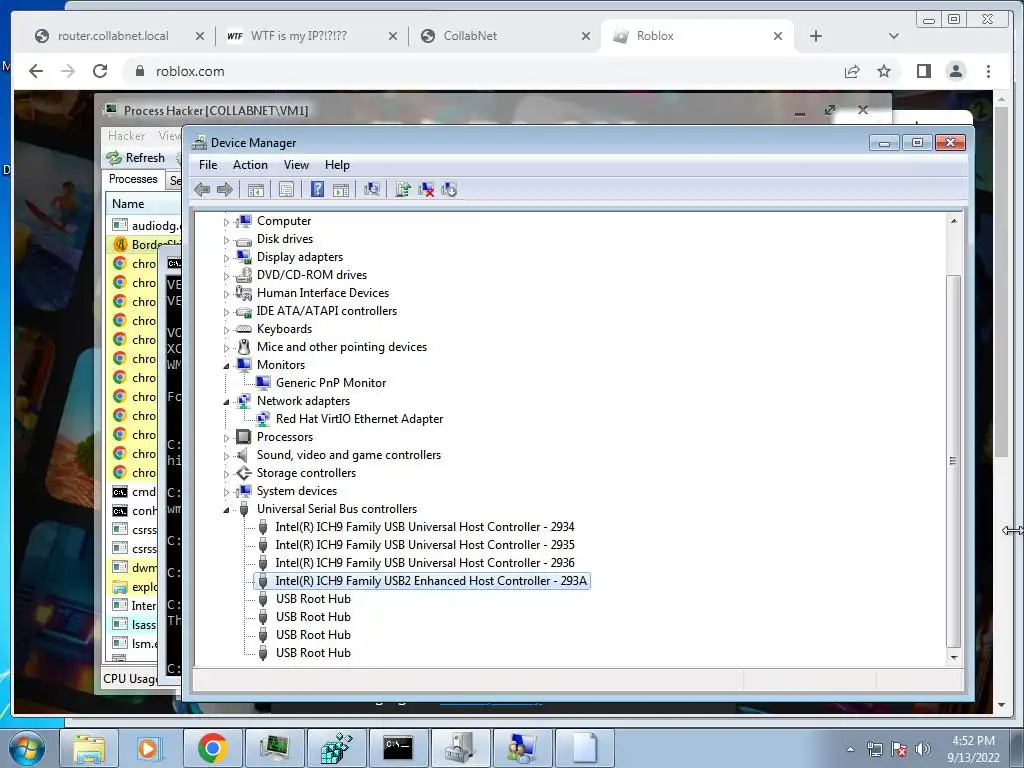Click the Device Manager vertical scrollbar thumb
Screen dimensions: 1024x768
click(953, 460)
